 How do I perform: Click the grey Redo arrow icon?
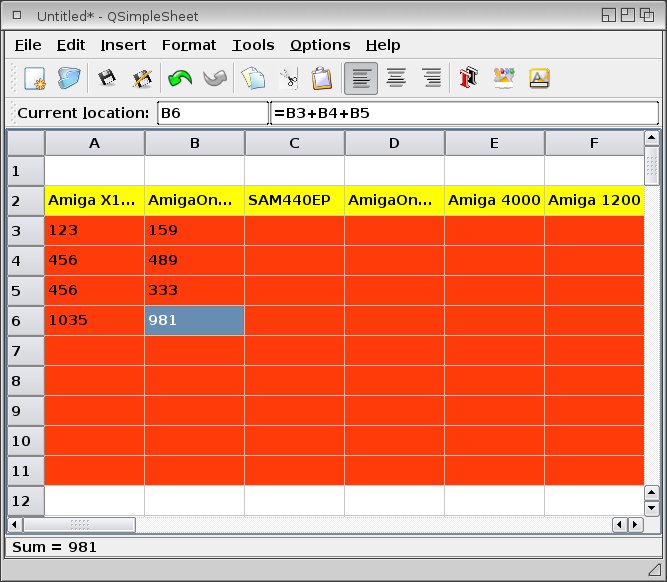pyautogui.click(x=215, y=78)
